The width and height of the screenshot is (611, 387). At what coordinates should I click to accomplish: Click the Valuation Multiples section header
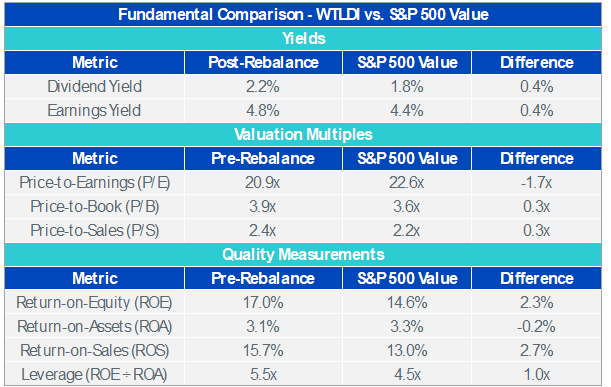pos(303,134)
